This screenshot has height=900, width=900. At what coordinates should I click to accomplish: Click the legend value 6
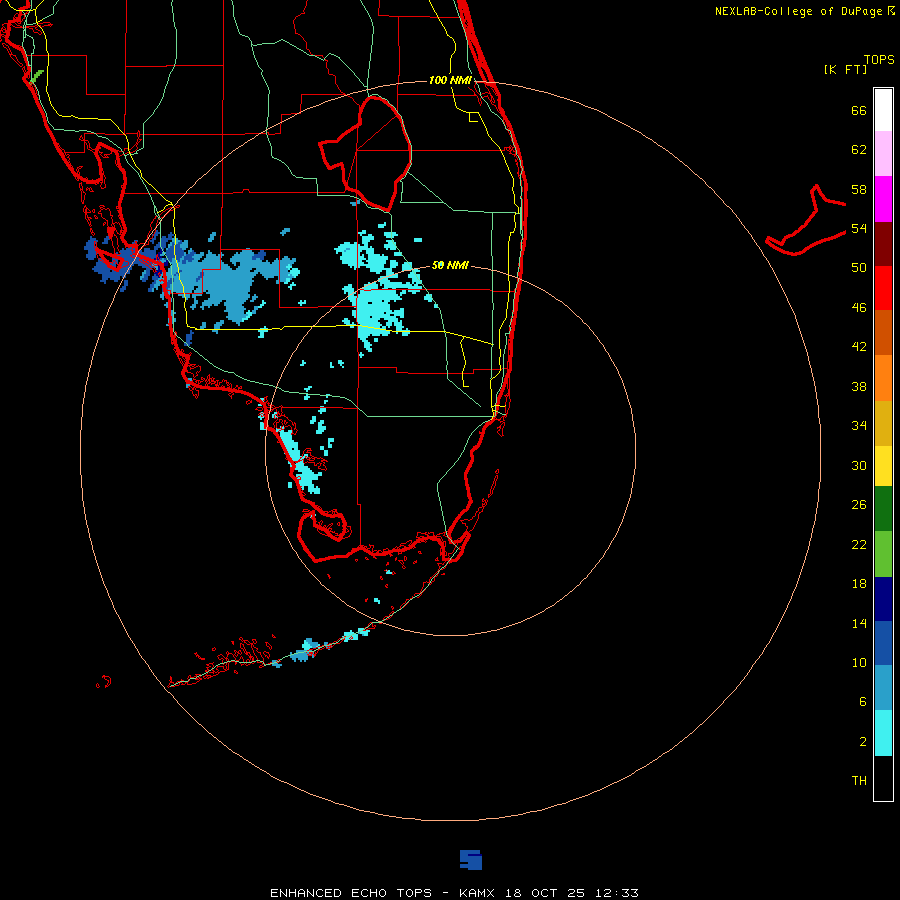863,702
